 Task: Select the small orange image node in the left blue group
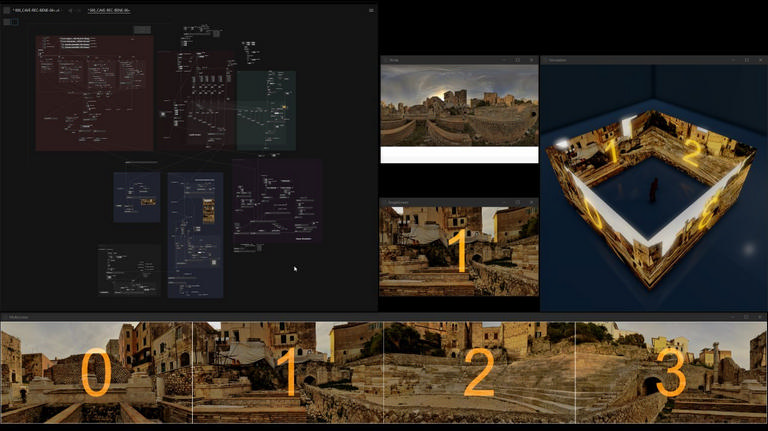click(x=148, y=202)
